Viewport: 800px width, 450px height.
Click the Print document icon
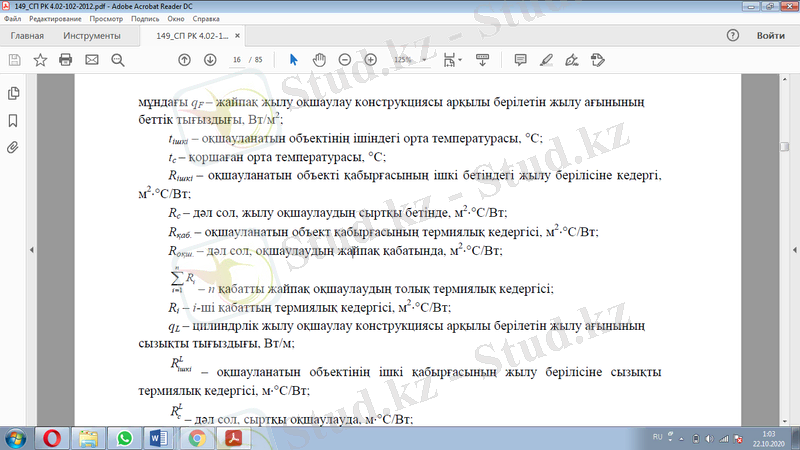66,60
